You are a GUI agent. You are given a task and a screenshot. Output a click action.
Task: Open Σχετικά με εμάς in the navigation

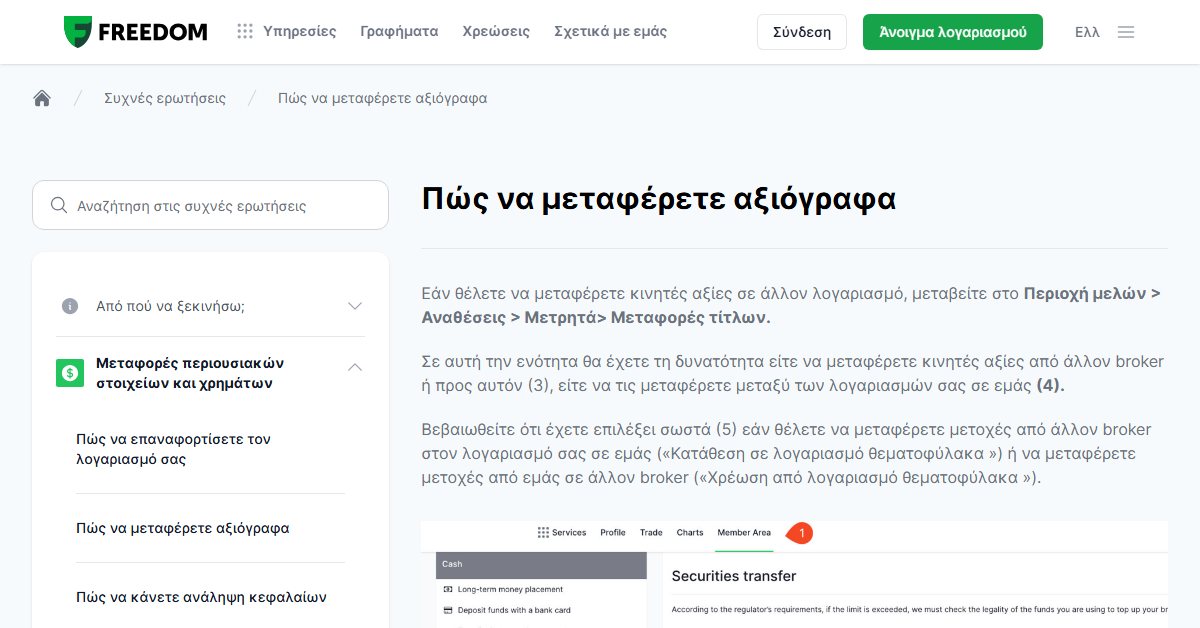(610, 31)
